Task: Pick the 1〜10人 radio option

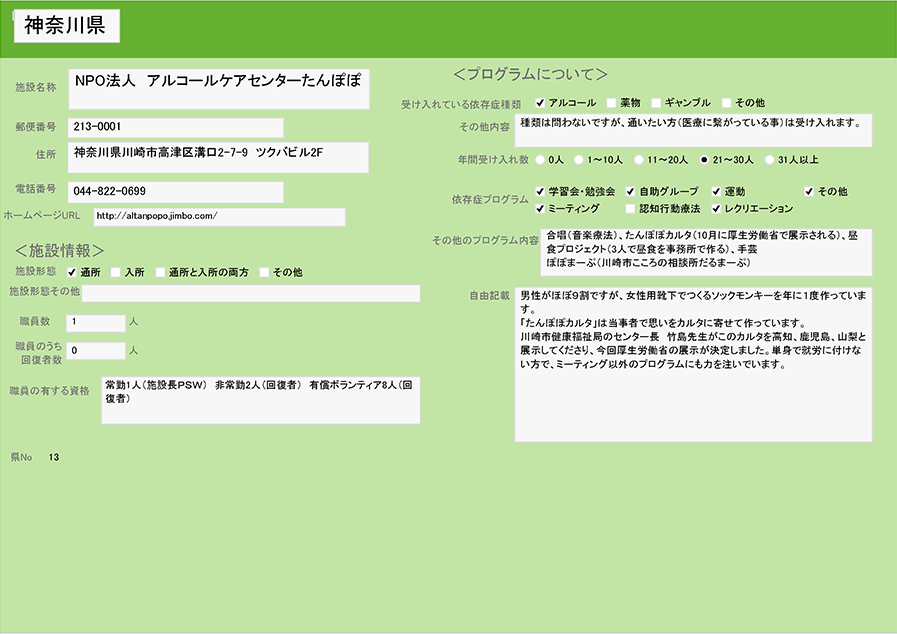Action: (x=579, y=159)
